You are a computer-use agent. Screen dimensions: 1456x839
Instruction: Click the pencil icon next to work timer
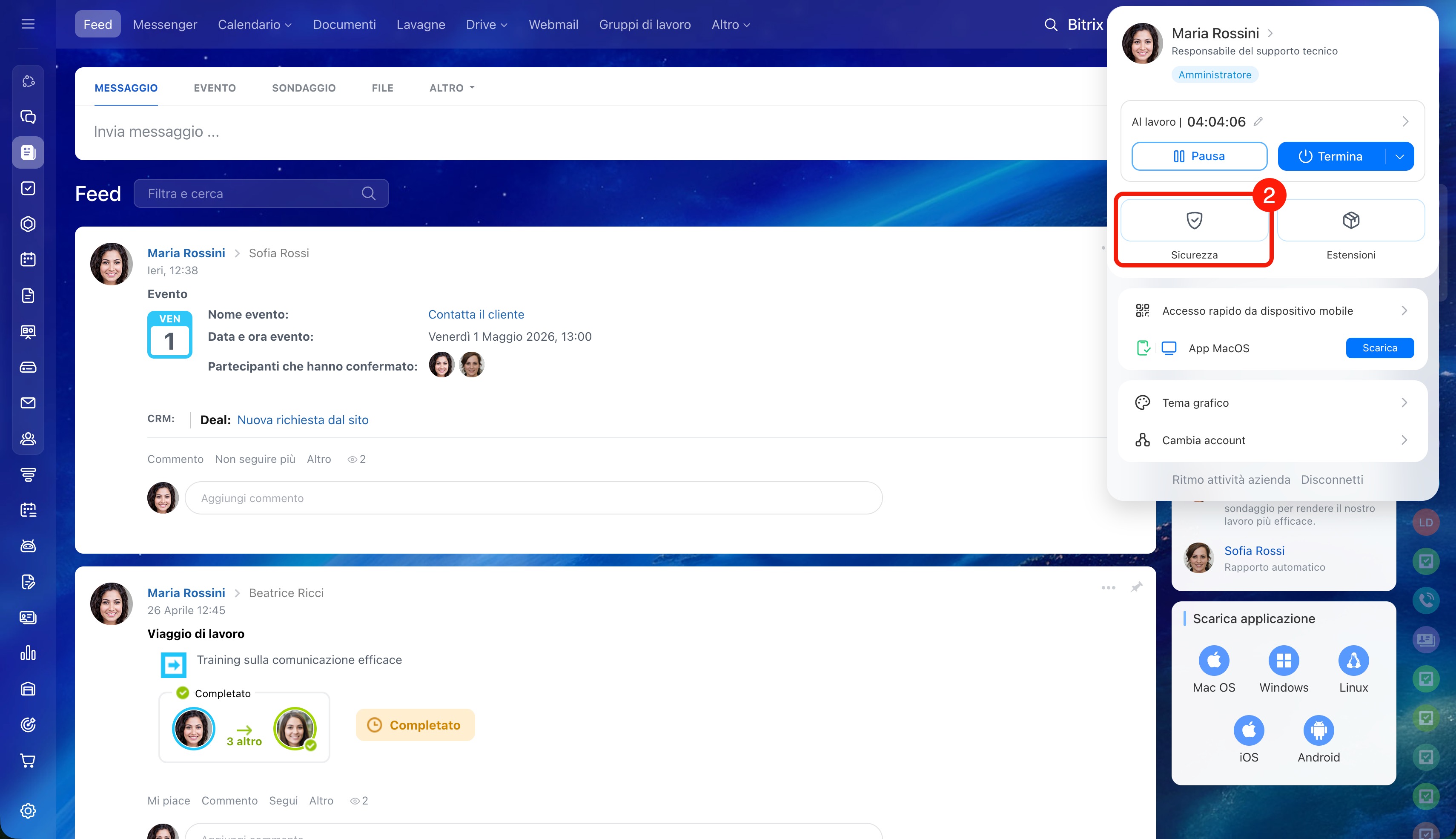tap(1258, 121)
